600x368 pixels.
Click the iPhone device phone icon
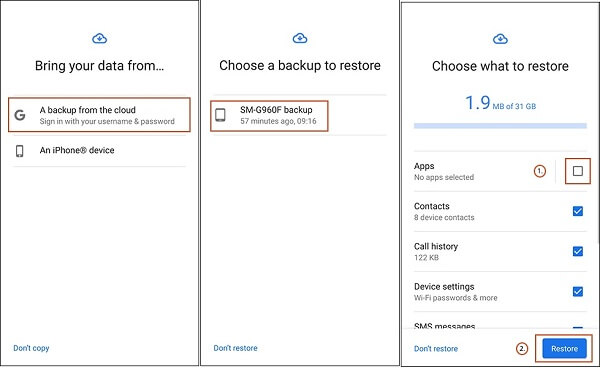[x=20, y=151]
